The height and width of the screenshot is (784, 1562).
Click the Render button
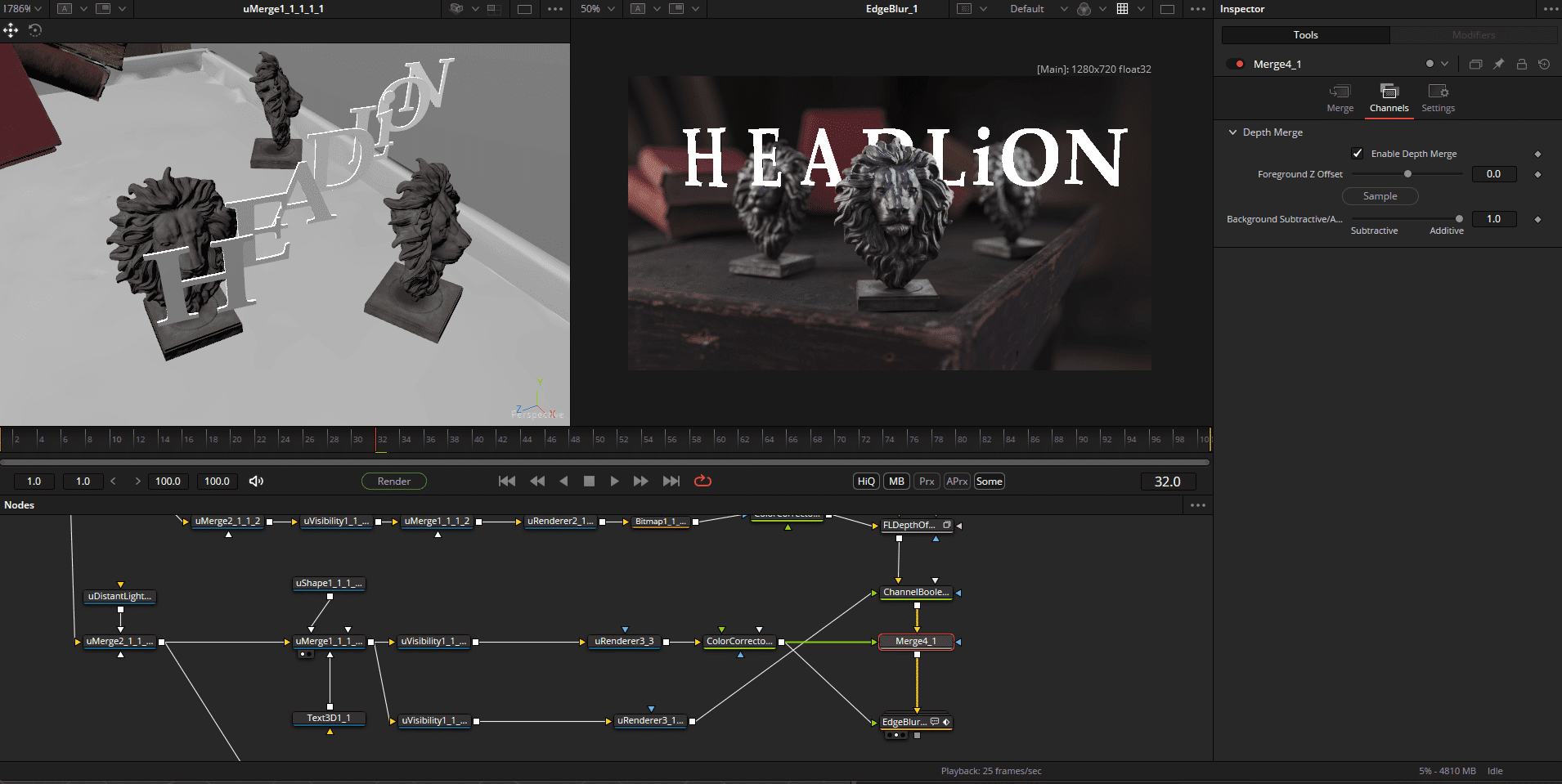tap(393, 482)
